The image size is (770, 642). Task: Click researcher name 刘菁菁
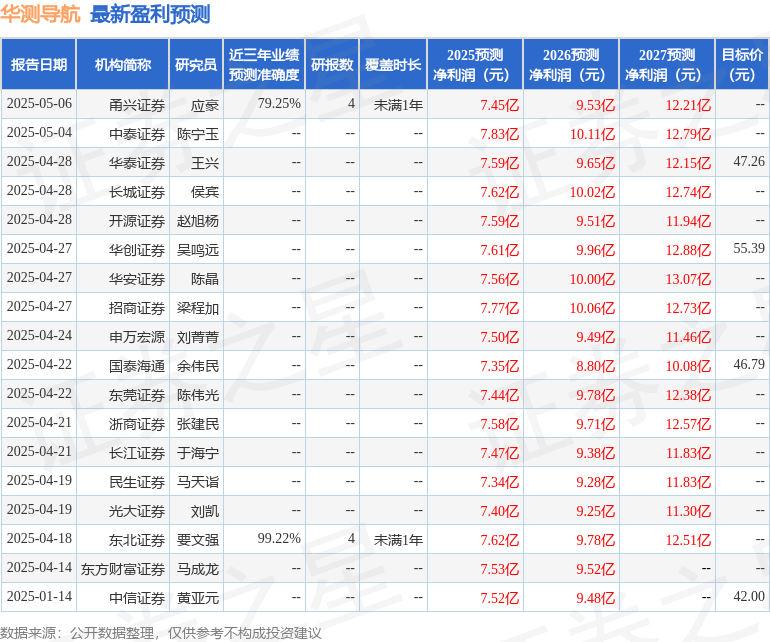pyautogui.click(x=198, y=337)
